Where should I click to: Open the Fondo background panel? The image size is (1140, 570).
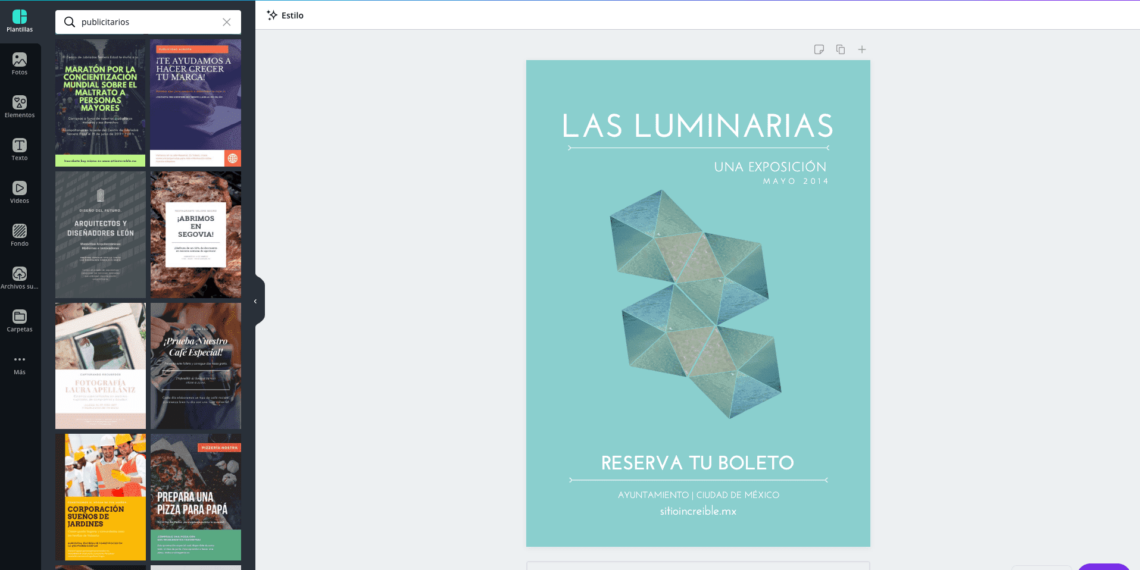tap(20, 236)
